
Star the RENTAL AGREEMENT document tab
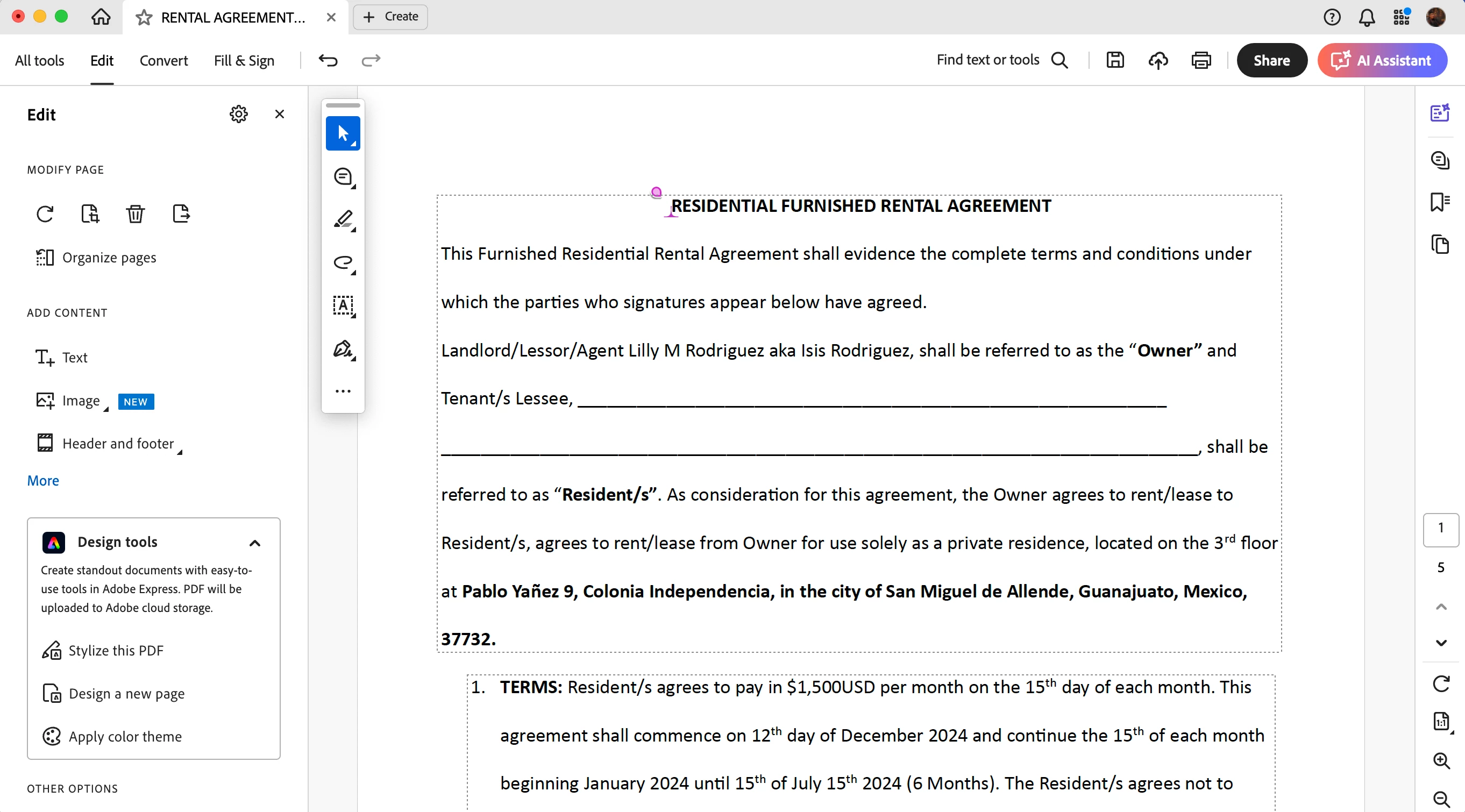(x=144, y=17)
